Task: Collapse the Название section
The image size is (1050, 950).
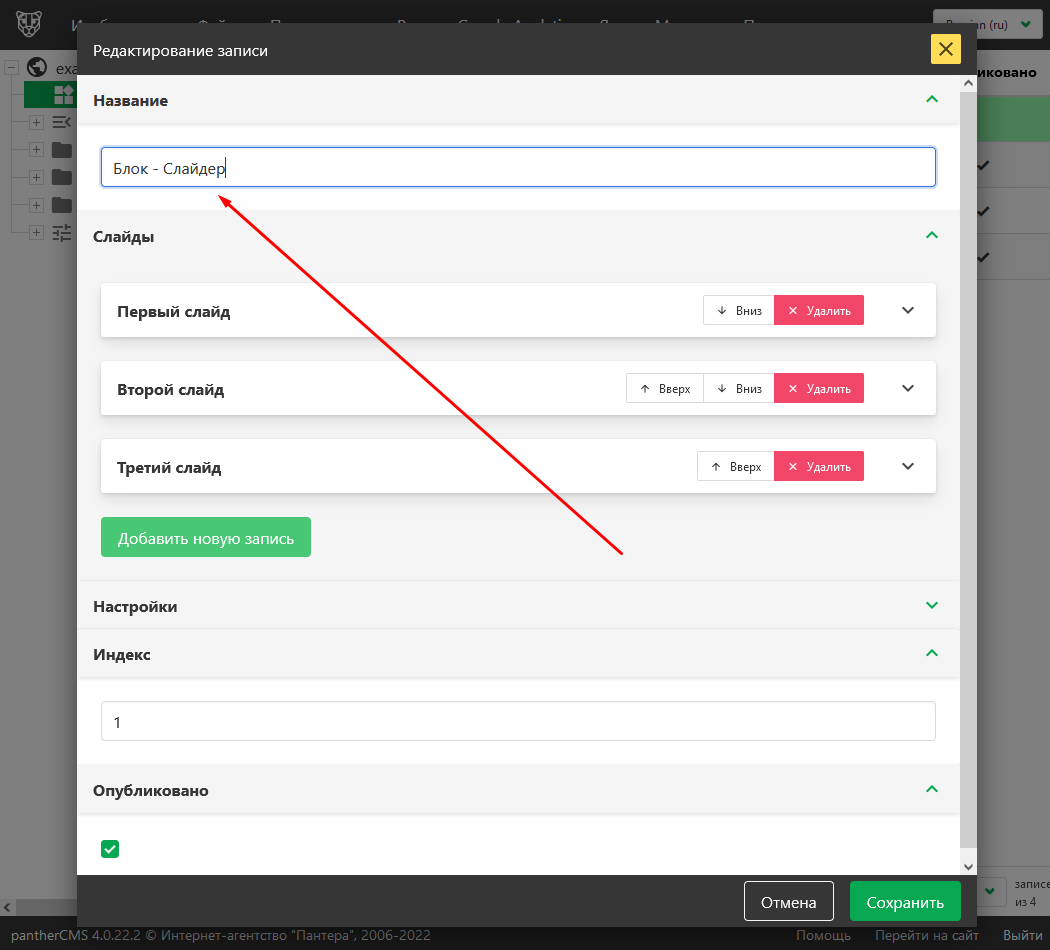Action: pyautogui.click(x=932, y=100)
